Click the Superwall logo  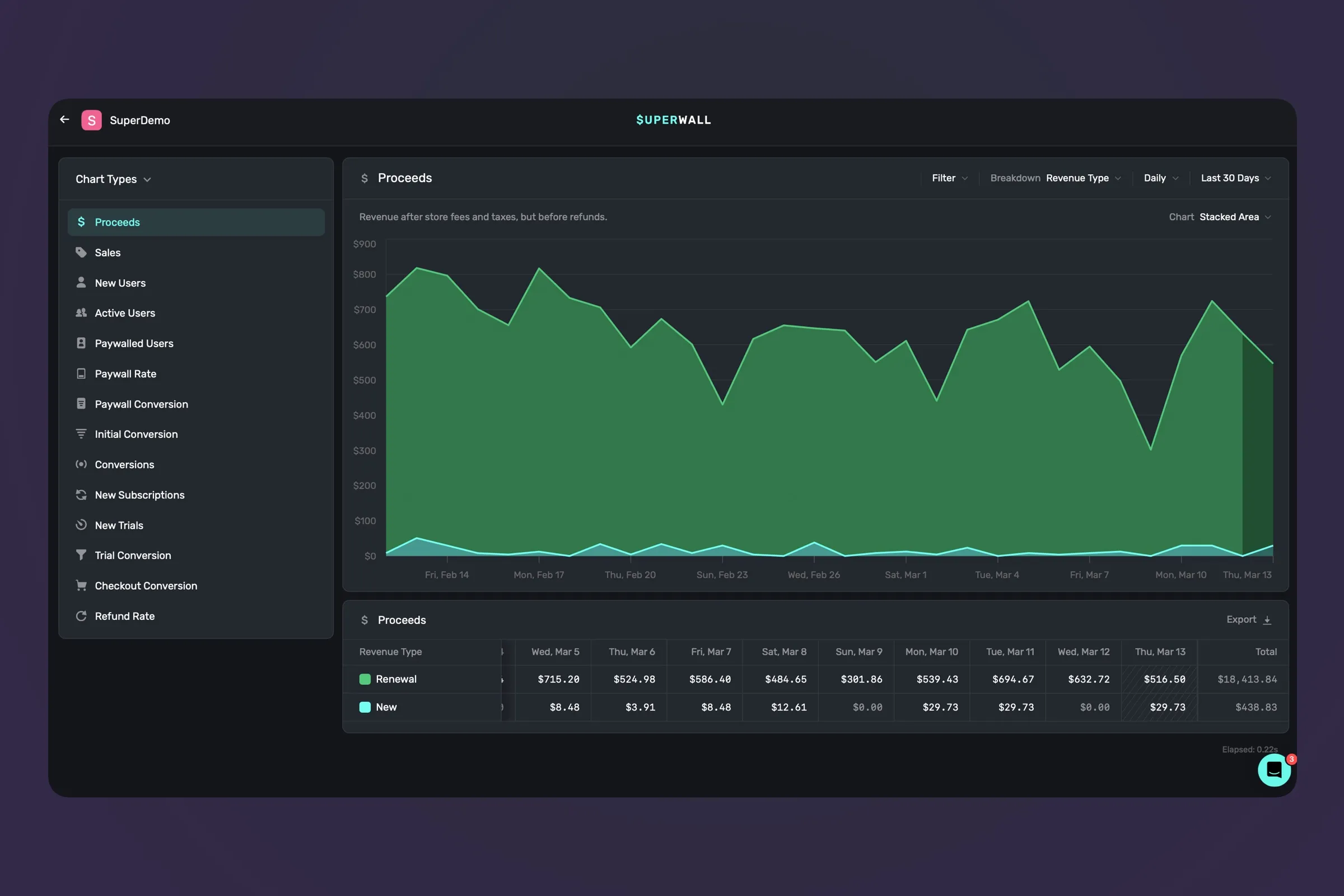coord(673,120)
